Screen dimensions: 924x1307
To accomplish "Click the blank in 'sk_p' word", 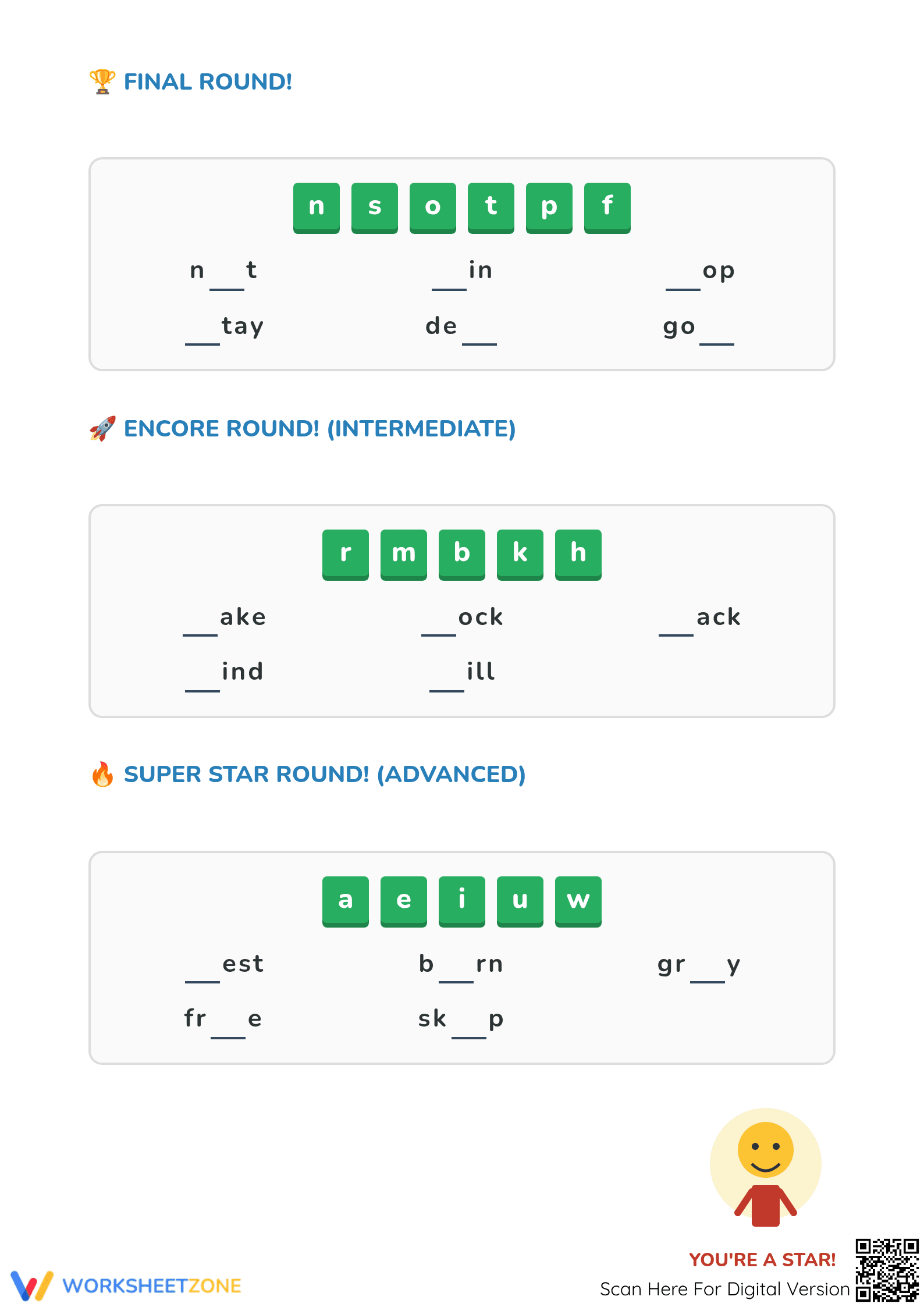I will [469, 1028].
